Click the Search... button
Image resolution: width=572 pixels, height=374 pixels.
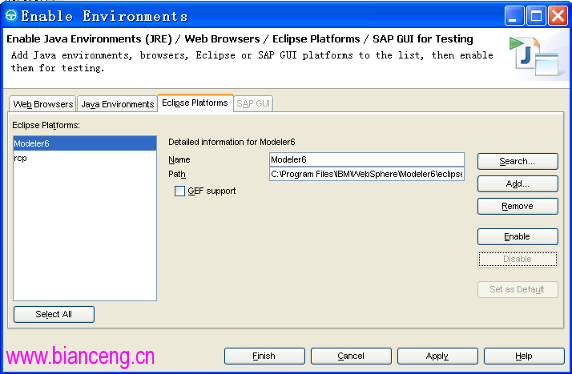517,161
